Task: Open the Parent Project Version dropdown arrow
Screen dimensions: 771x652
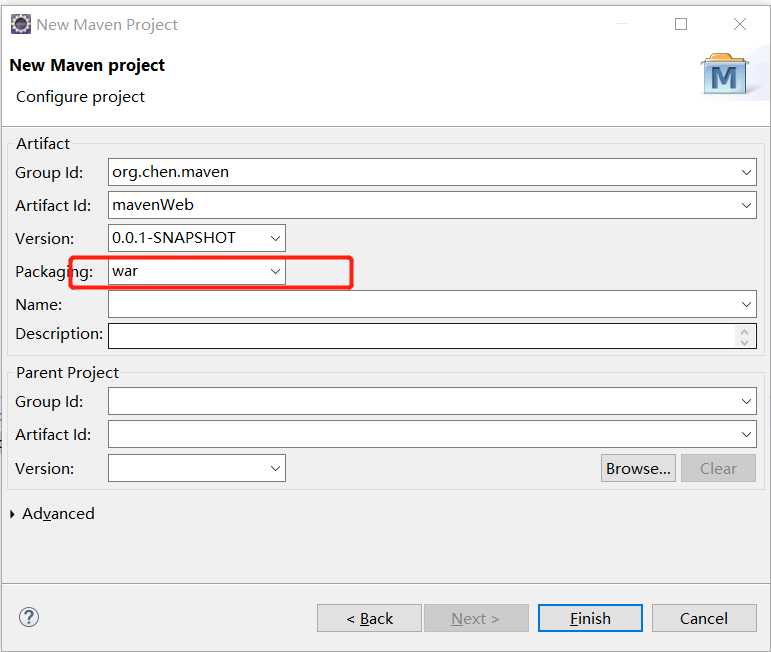Action: (x=275, y=468)
